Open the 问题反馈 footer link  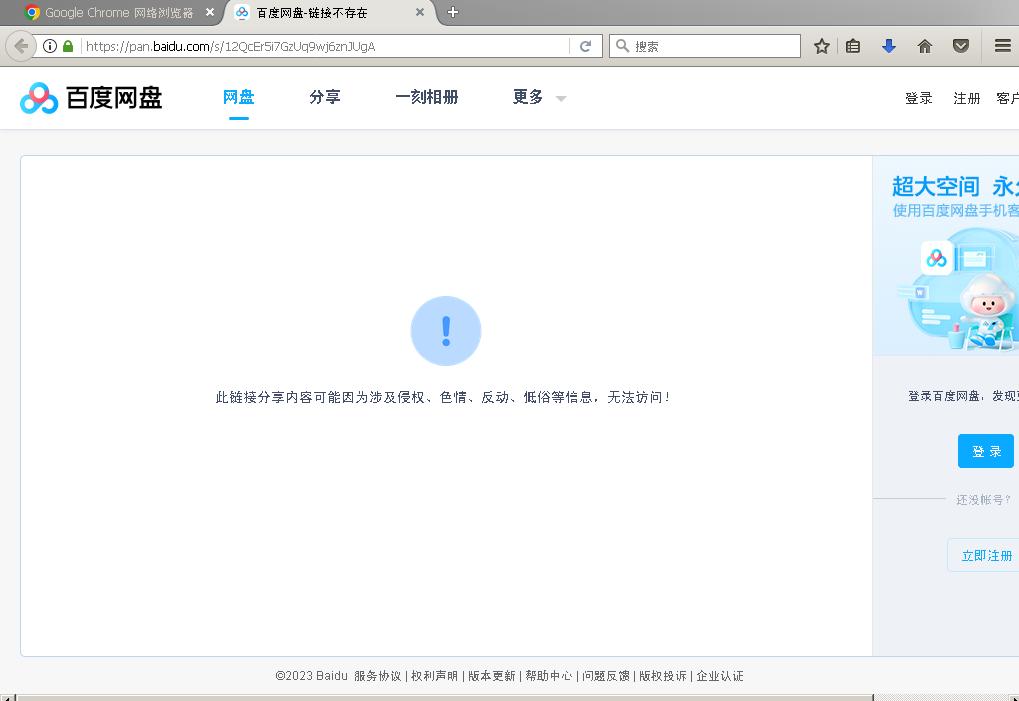(606, 676)
